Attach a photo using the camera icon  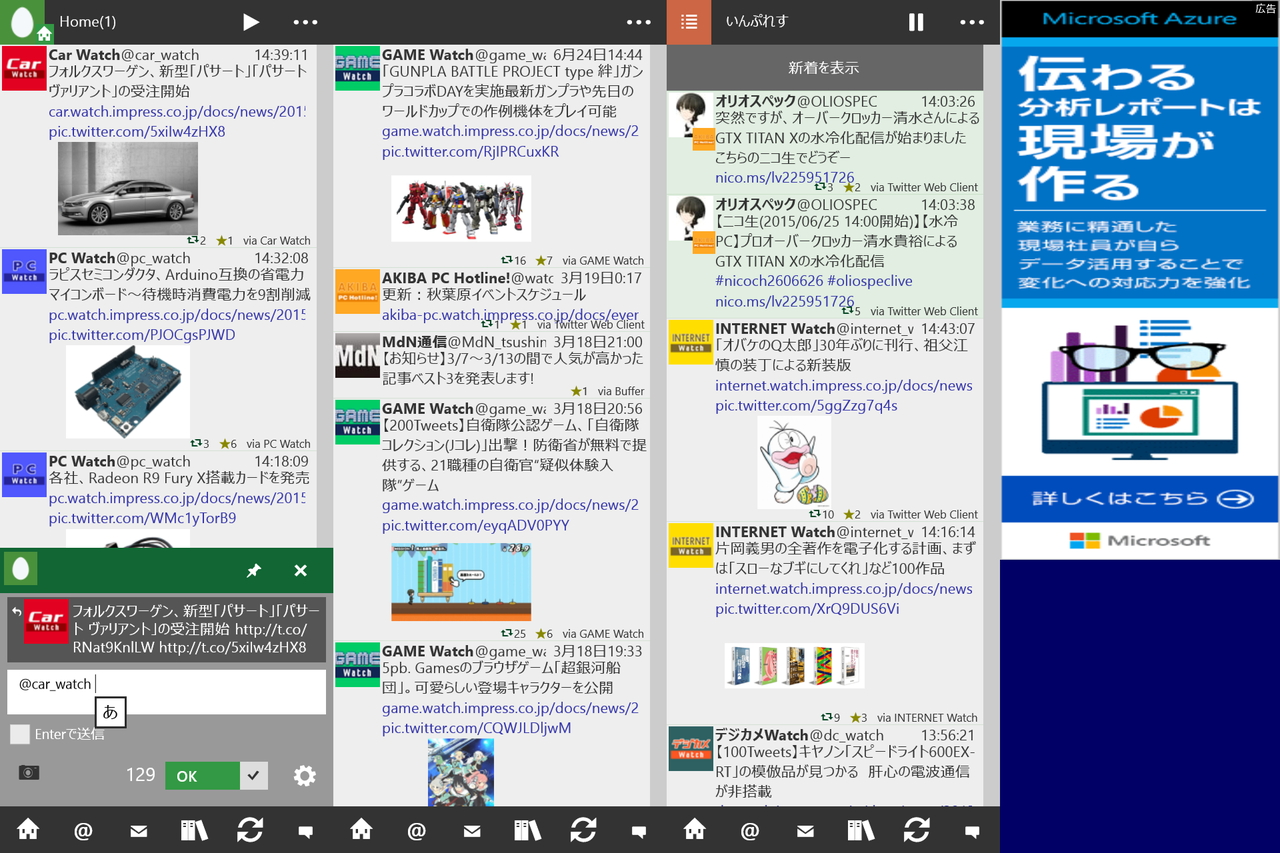click(27, 772)
